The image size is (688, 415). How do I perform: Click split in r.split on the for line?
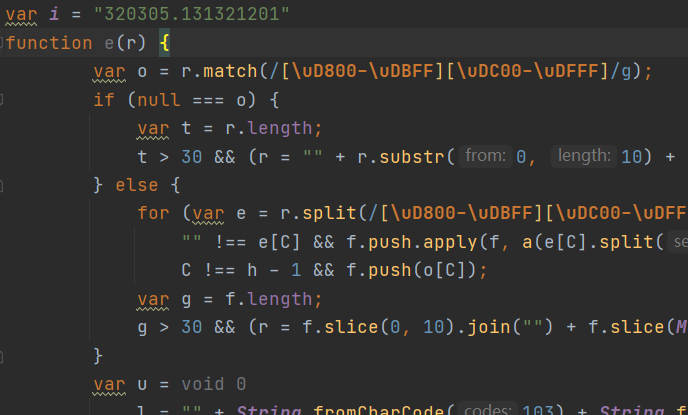(329, 213)
